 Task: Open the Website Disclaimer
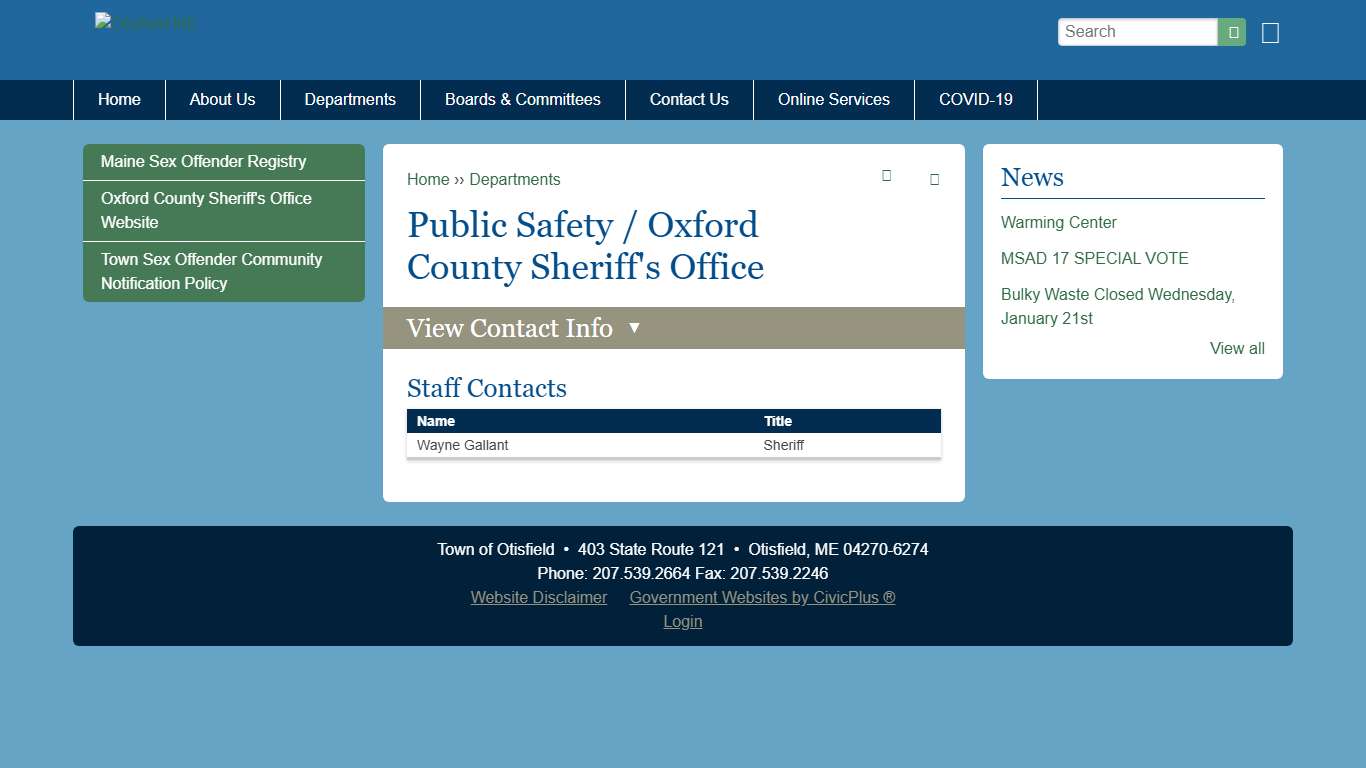(x=539, y=597)
